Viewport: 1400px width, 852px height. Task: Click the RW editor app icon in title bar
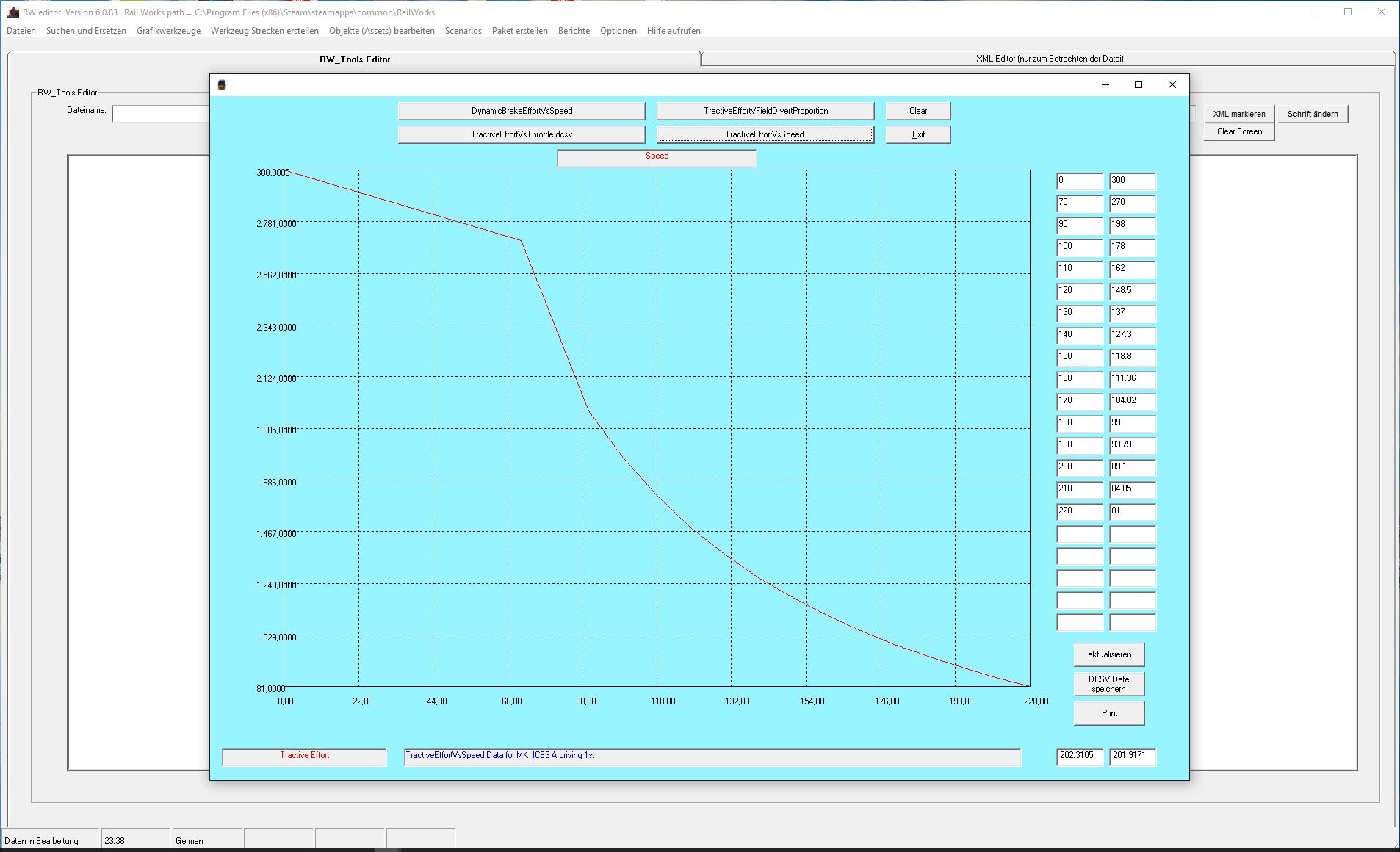12,12
